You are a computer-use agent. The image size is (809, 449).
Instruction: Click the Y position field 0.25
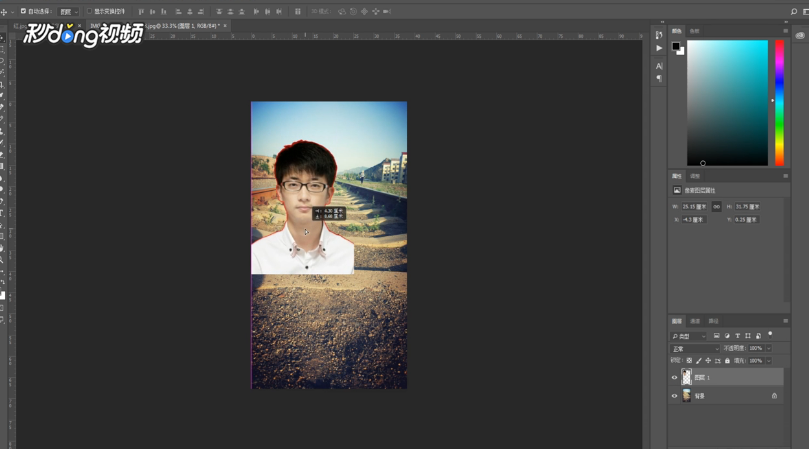[x=747, y=219]
